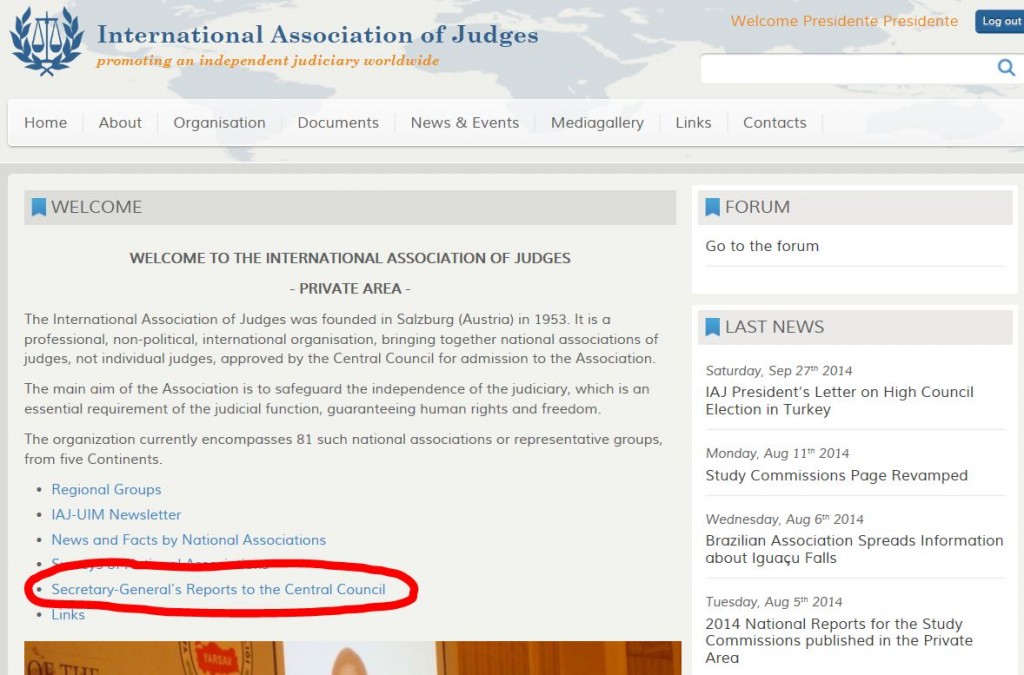
Task: Click the paragraph starting "The main aim of the Association"
Action: tap(337, 399)
